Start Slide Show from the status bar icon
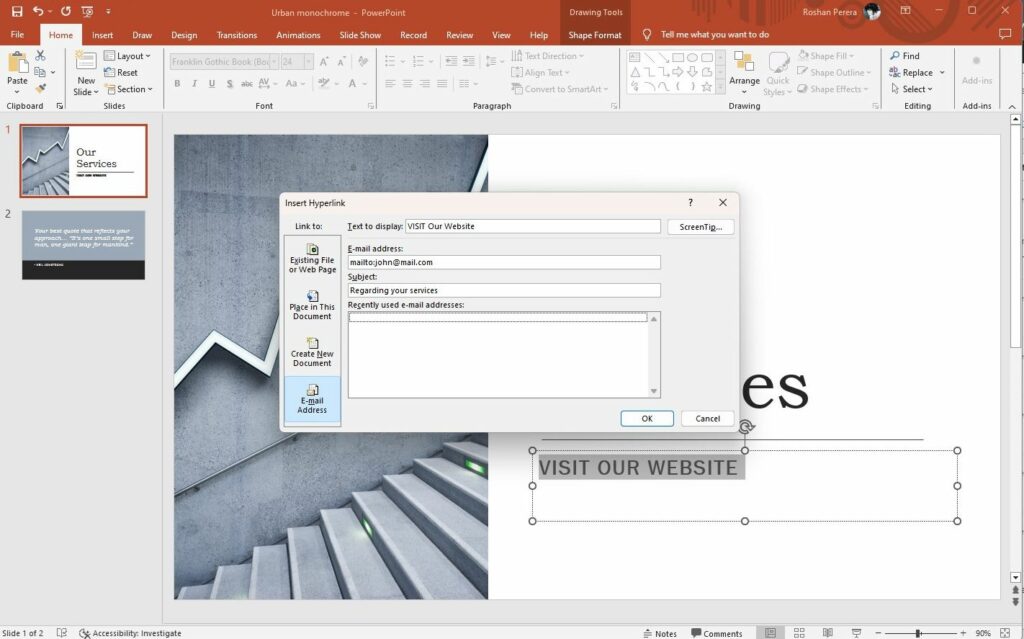This screenshot has height=639, width=1024. (856, 632)
